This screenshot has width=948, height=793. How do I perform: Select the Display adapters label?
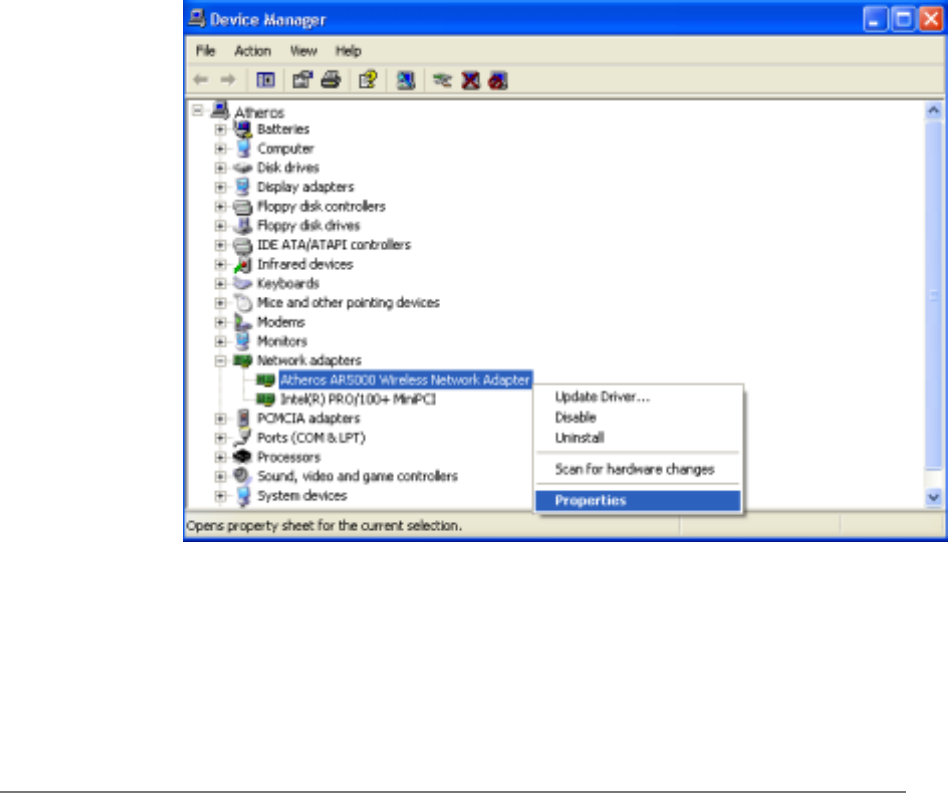coord(306,187)
